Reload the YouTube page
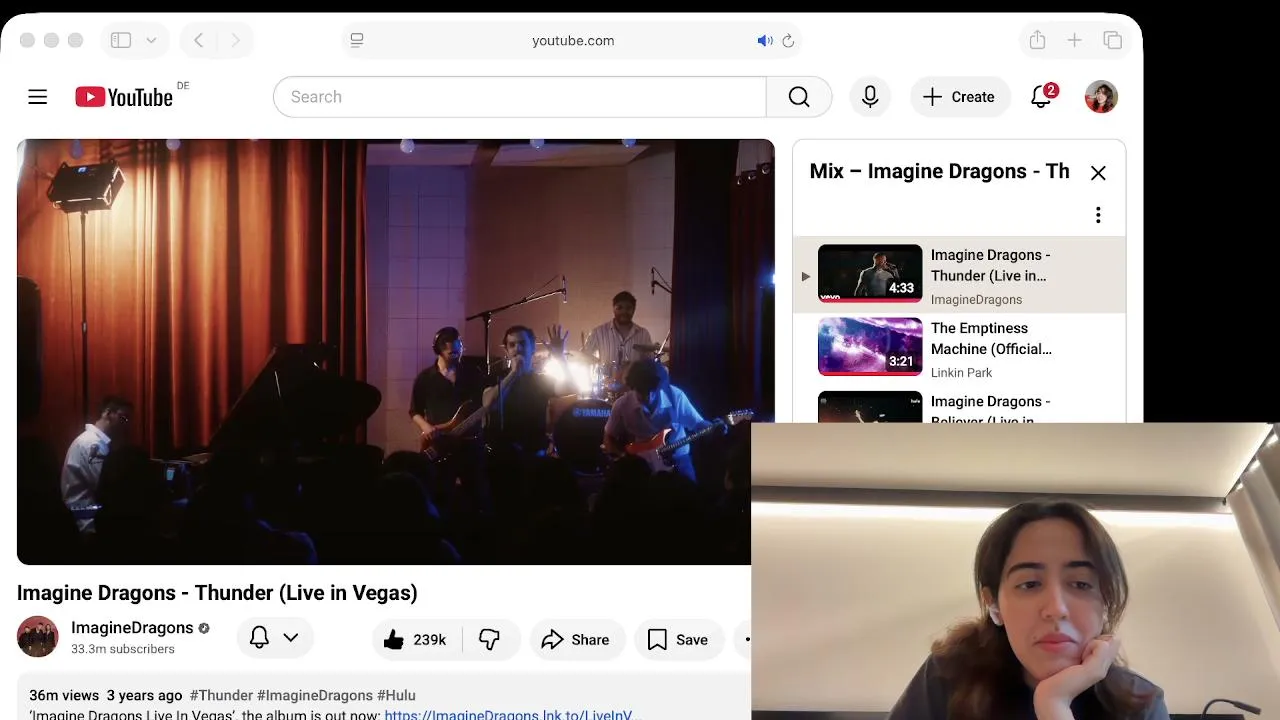Screen dimensions: 1280x720 [x=788, y=41]
